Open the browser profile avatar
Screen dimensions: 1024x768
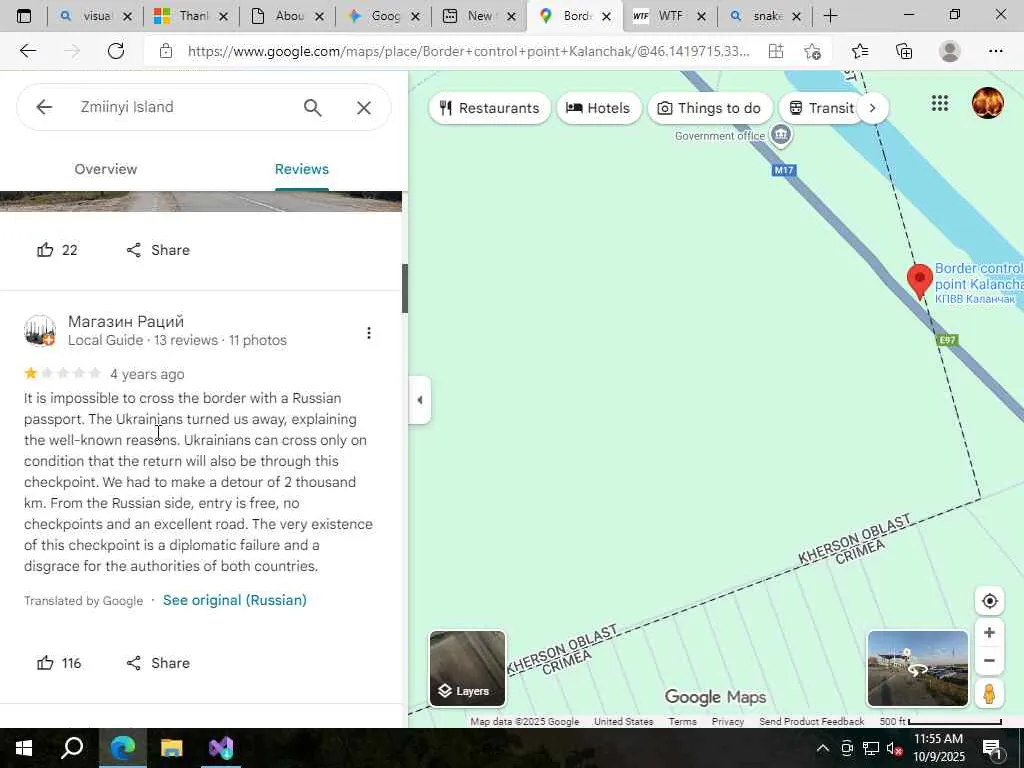click(x=949, y=51)
